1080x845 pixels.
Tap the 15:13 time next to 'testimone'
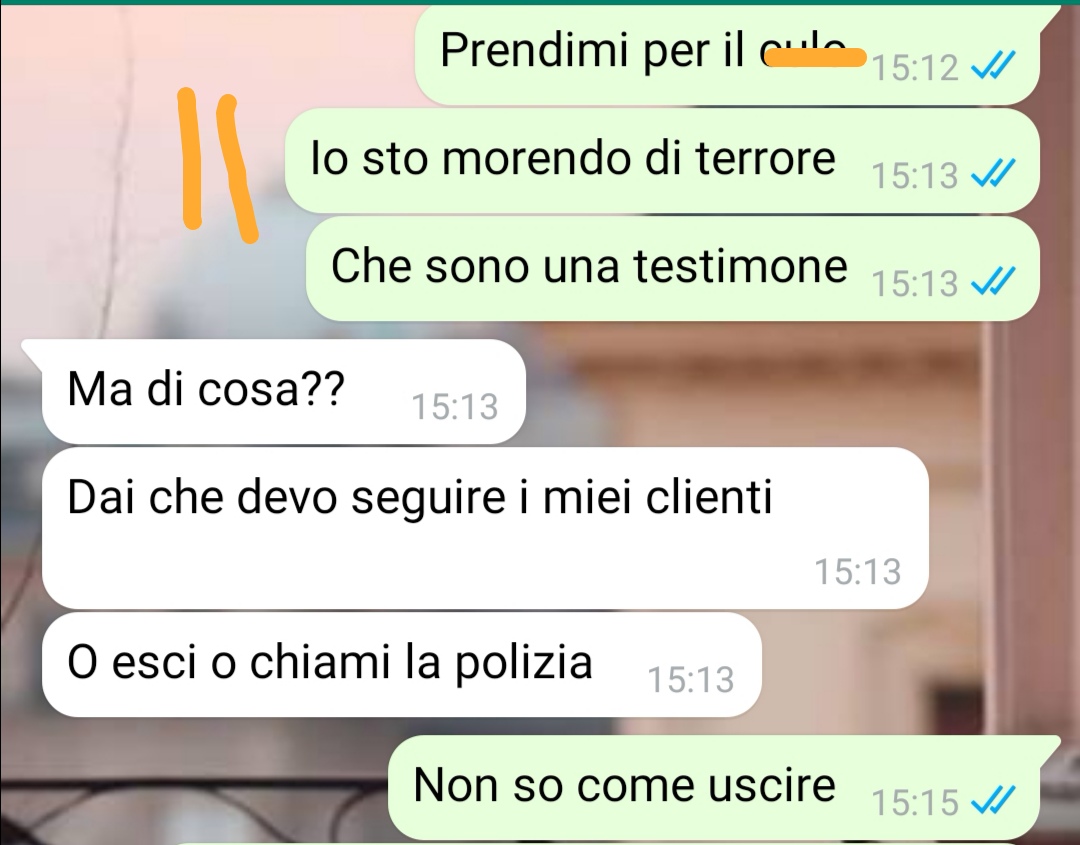915,283
